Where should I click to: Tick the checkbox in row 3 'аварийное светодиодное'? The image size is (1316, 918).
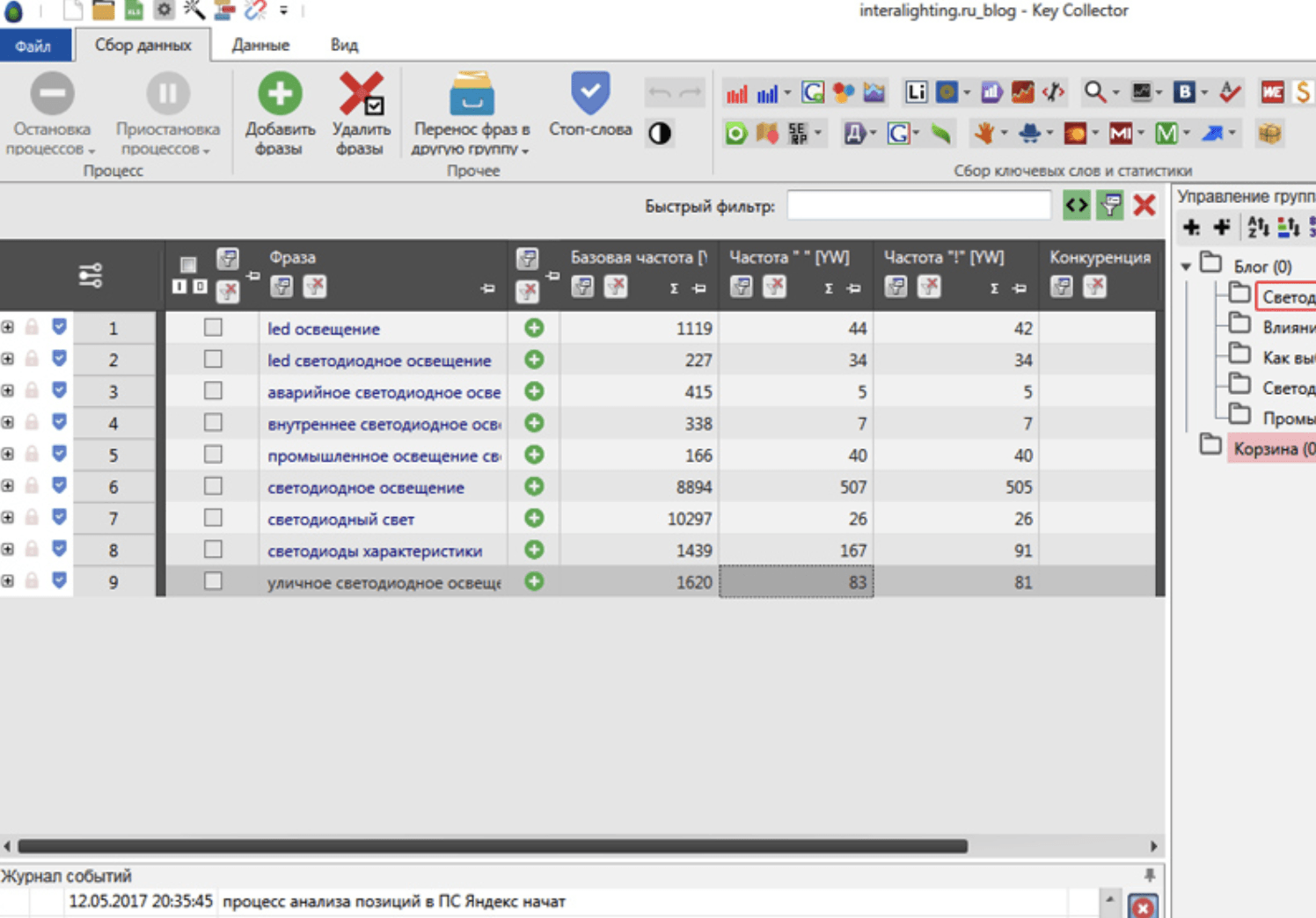point(213,390)
